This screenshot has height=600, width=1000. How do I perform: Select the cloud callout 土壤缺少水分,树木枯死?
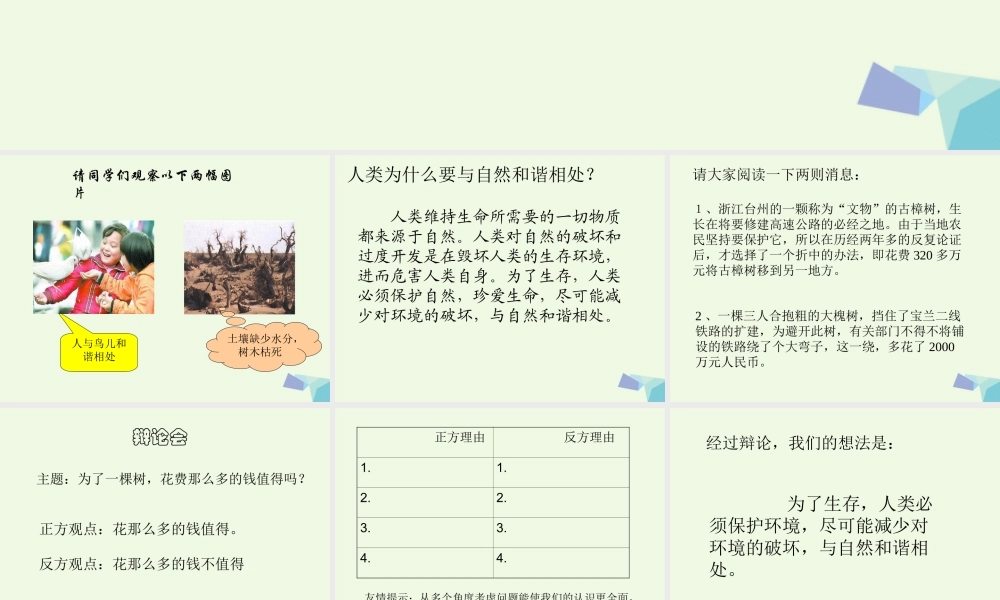pos(263,345)
